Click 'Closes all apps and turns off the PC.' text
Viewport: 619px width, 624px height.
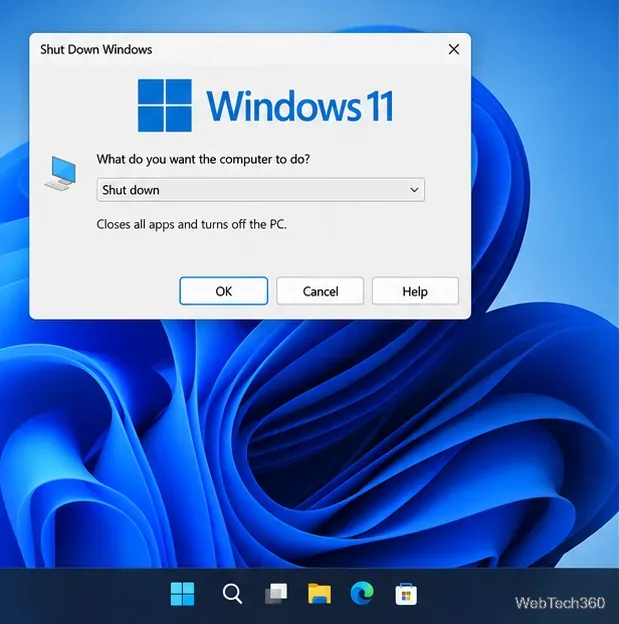pos(191,224)
